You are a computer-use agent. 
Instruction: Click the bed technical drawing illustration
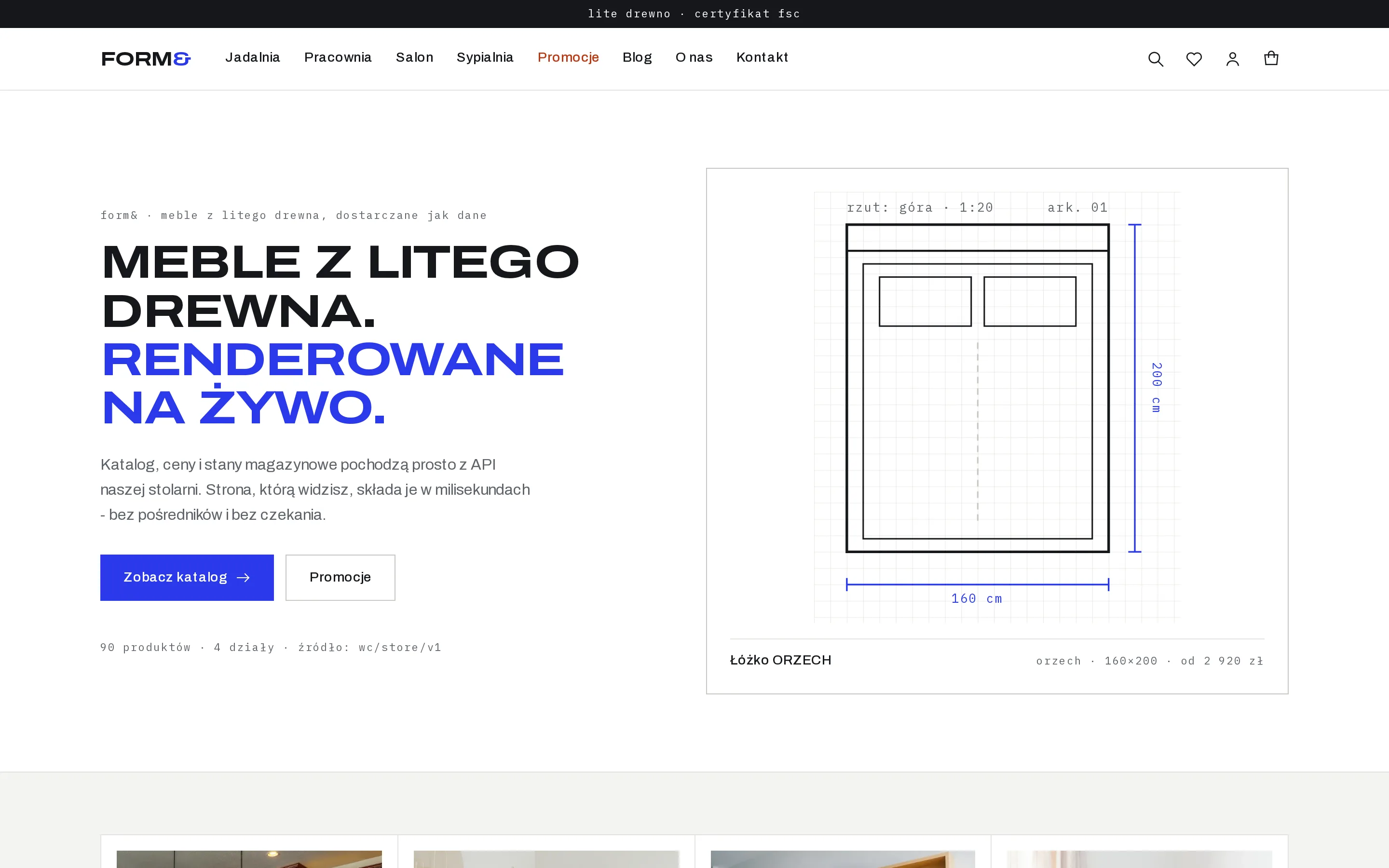997,407
